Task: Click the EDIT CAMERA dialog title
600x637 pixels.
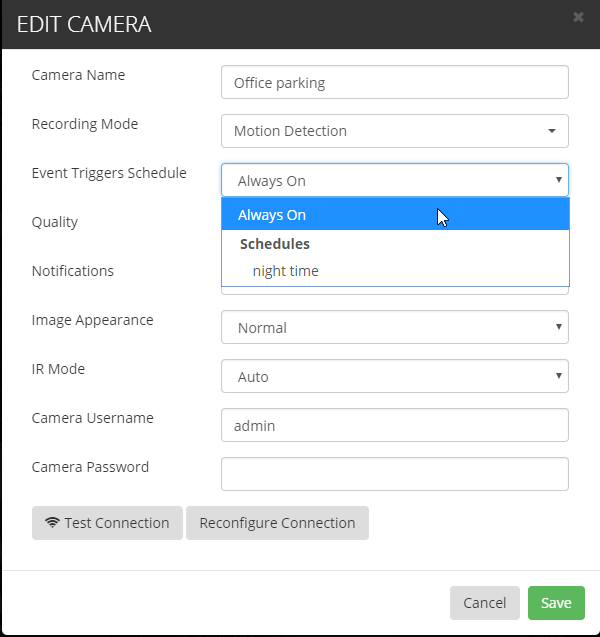Action: coord(84,24)
